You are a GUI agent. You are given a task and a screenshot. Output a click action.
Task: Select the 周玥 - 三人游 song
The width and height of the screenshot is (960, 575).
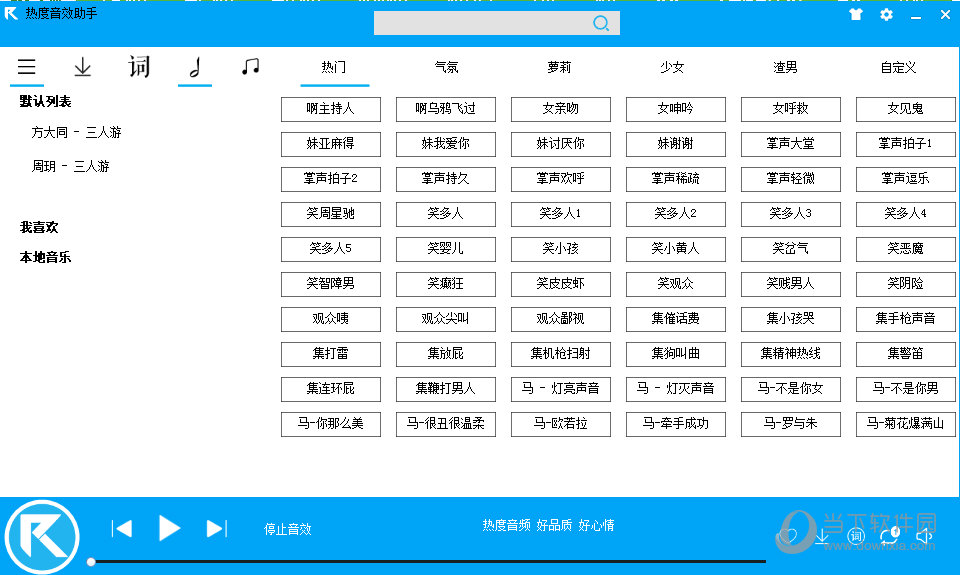pyautogui.click(x=70, y=167)
